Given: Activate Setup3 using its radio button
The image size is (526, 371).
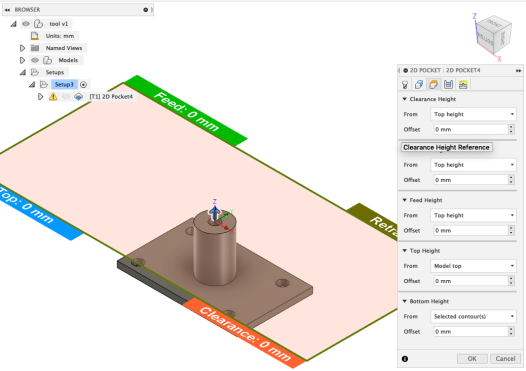Looking at the screenshot, I should pyautogui.click(x=84, y=85).
